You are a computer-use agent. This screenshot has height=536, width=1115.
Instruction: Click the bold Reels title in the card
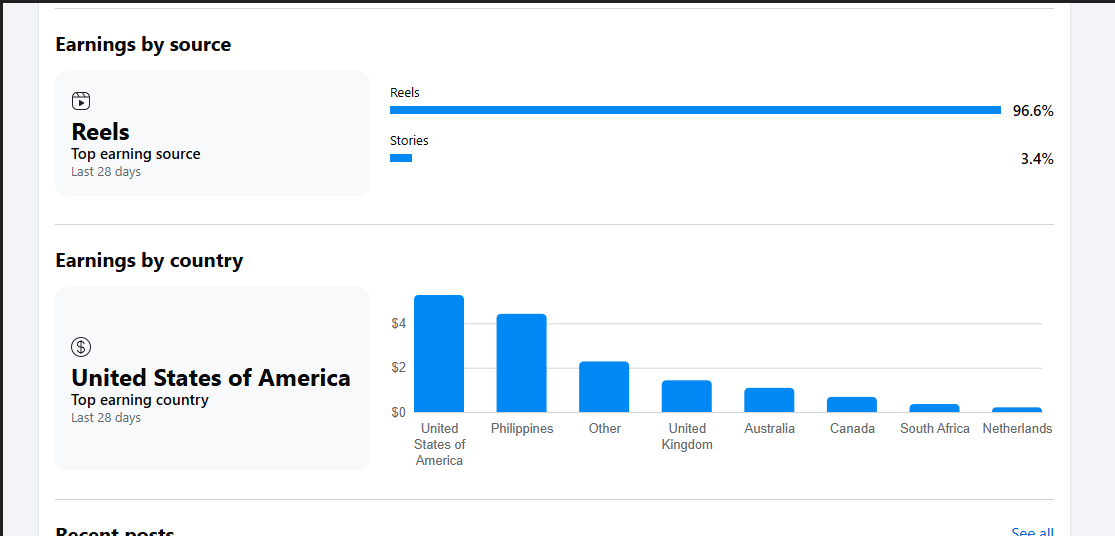click(101, 132)
